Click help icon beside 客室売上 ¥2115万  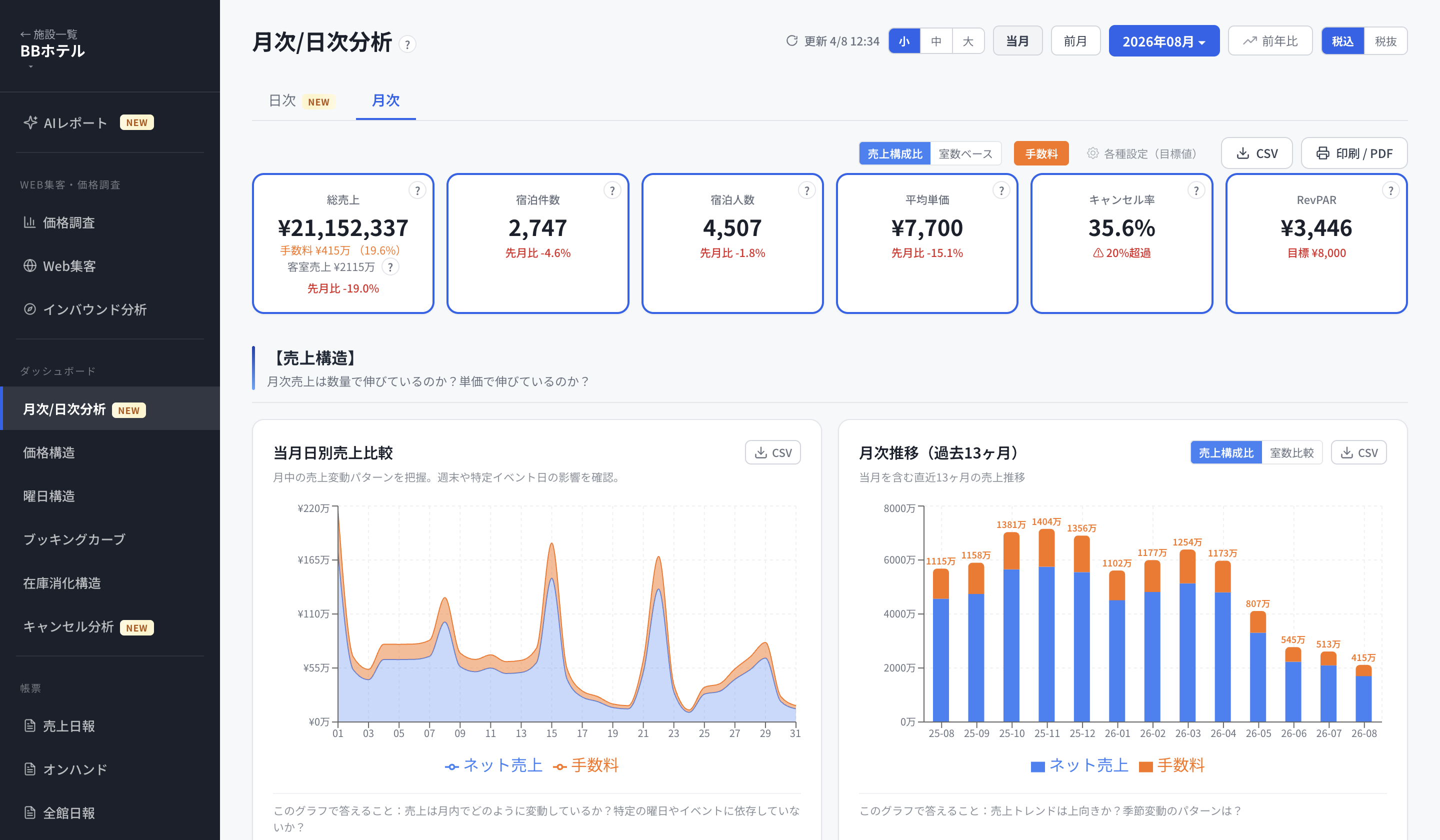click(390, 267)
